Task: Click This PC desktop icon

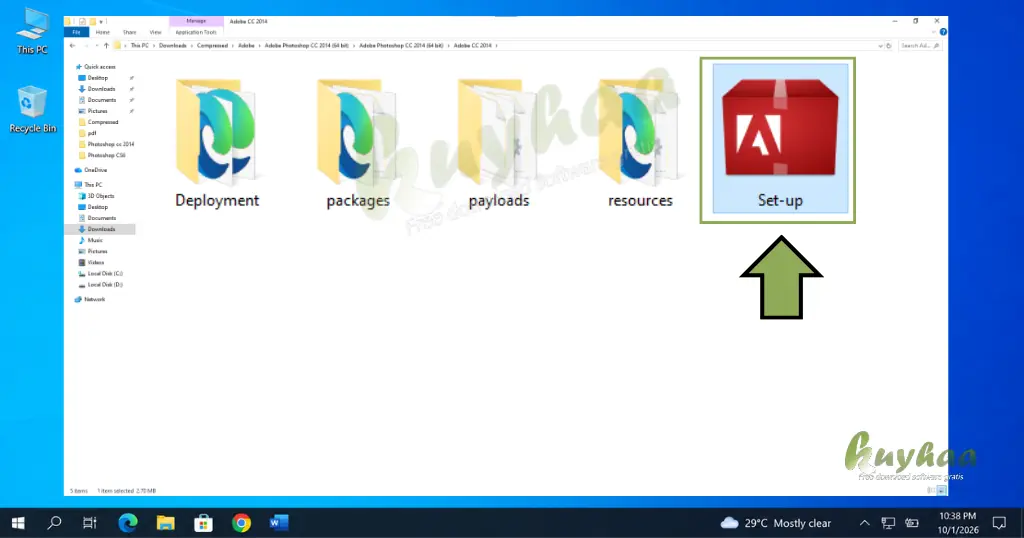Action: point(32,31)
